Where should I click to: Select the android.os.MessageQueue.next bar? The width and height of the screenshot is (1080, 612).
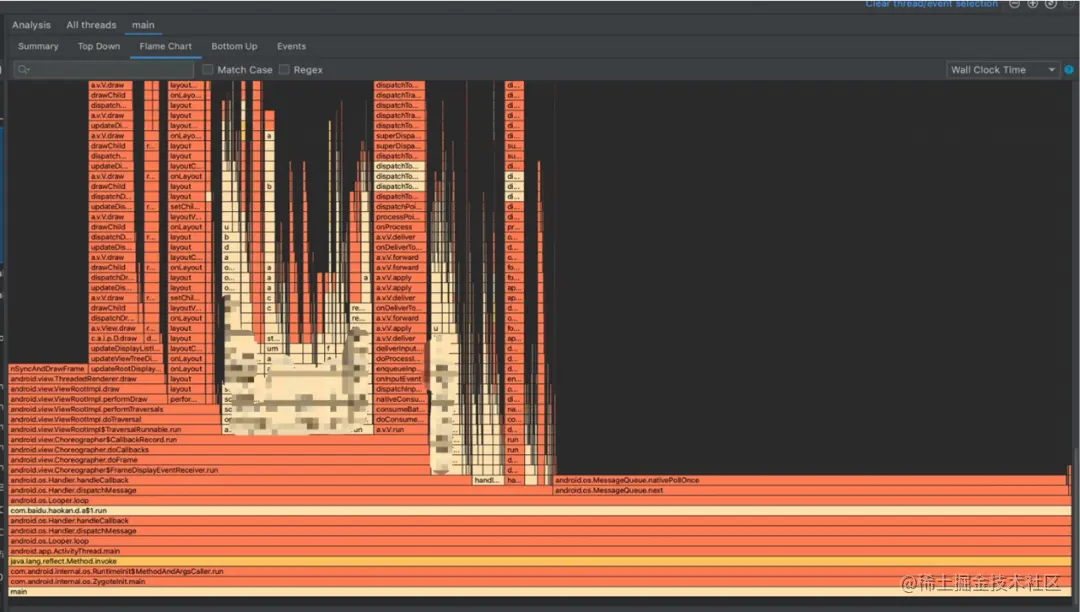pyautogui.click(x=812, y=491)
